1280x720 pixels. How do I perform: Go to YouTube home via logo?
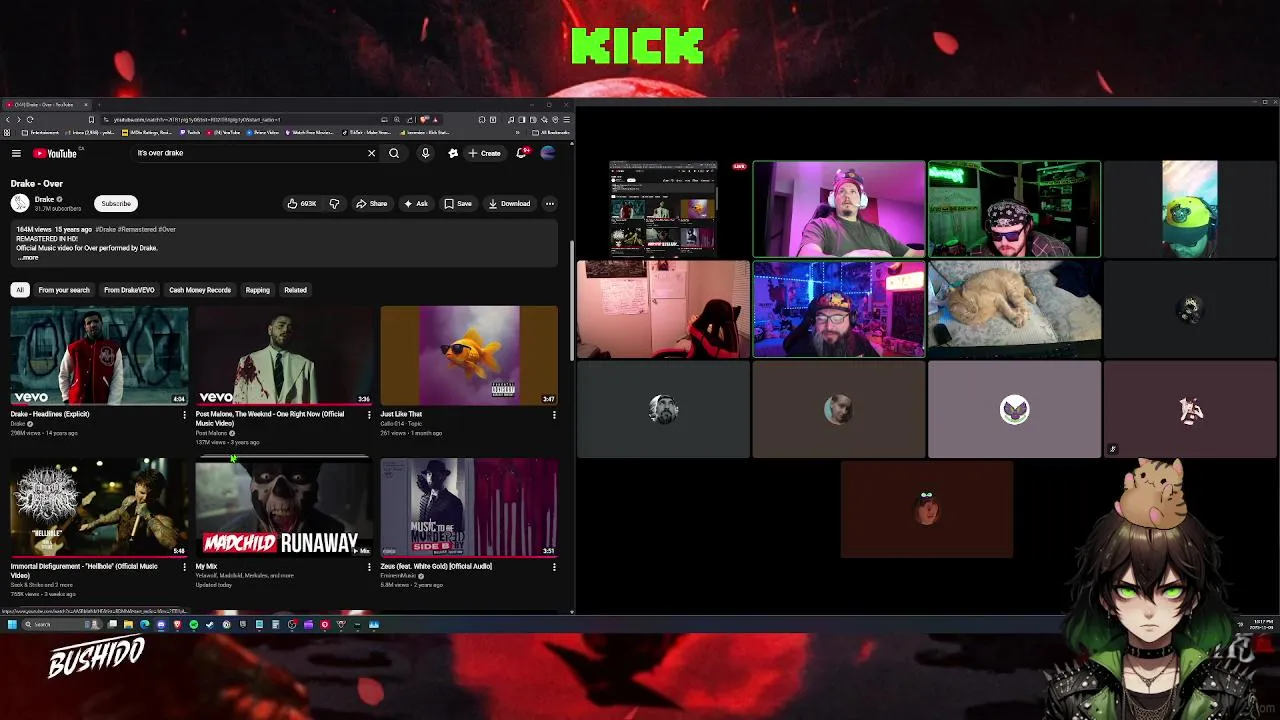pos(55,153)
